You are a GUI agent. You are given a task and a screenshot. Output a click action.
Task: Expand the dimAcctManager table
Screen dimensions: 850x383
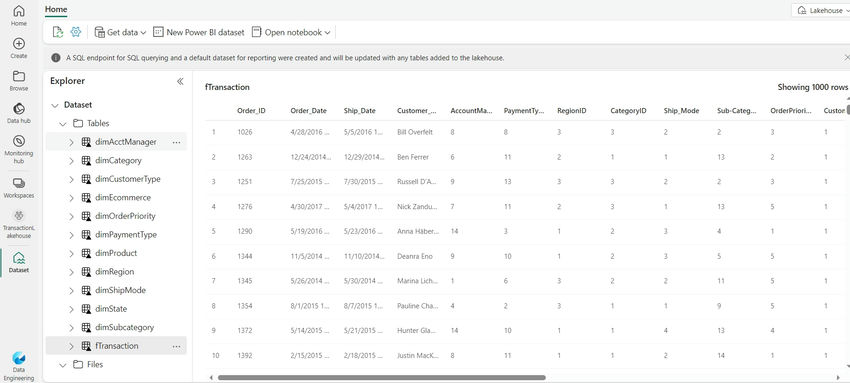[71, 142]
